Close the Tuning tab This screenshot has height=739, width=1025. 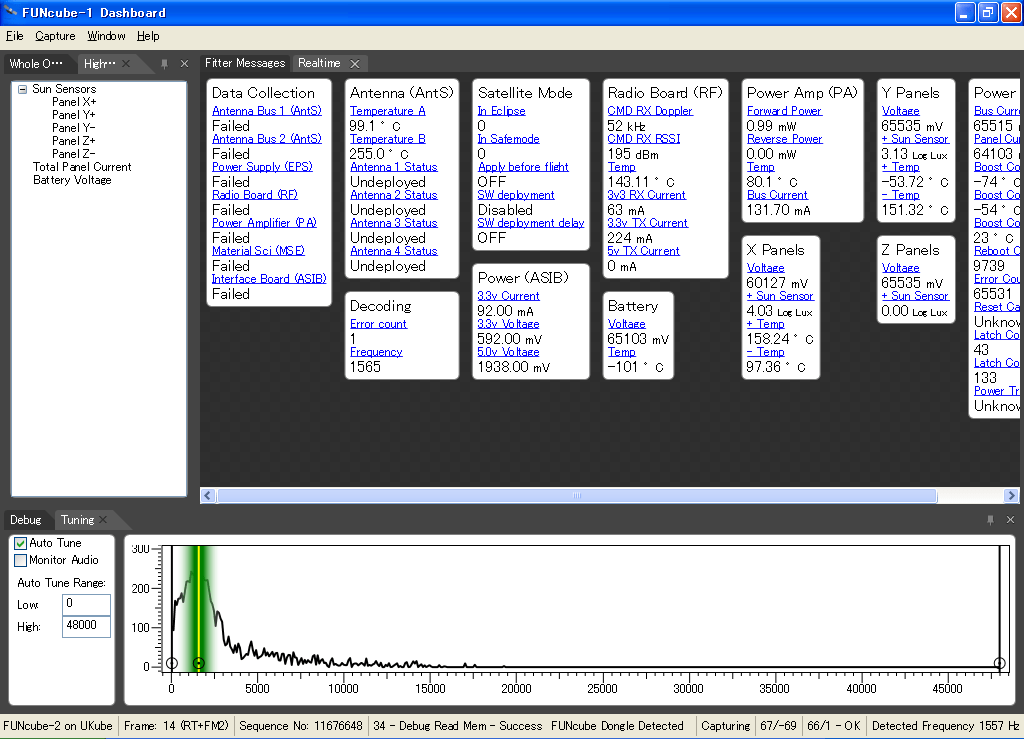click(103, 520)
